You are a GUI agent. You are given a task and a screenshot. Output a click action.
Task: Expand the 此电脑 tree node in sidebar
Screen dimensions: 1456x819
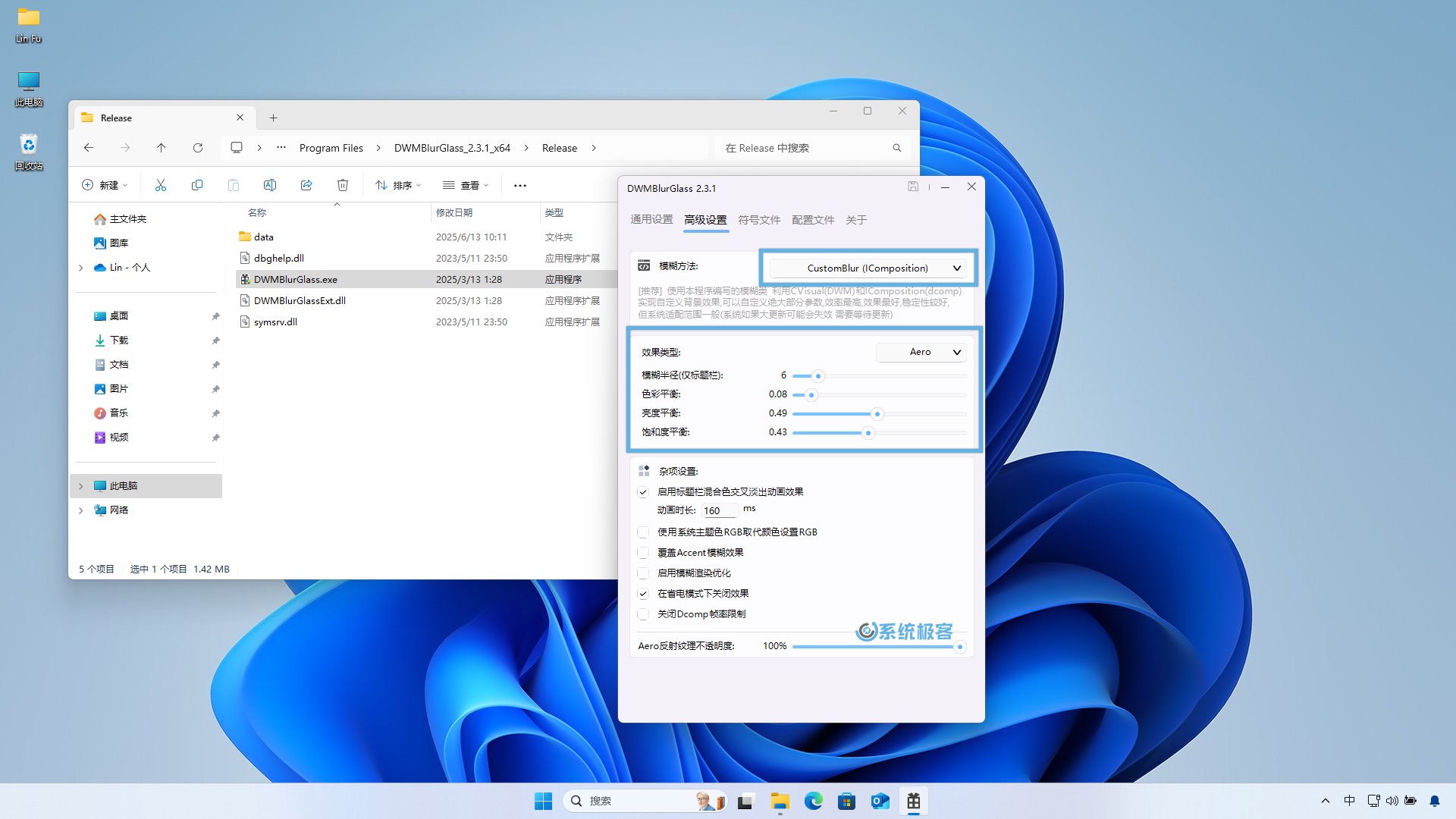click(81, 486)
